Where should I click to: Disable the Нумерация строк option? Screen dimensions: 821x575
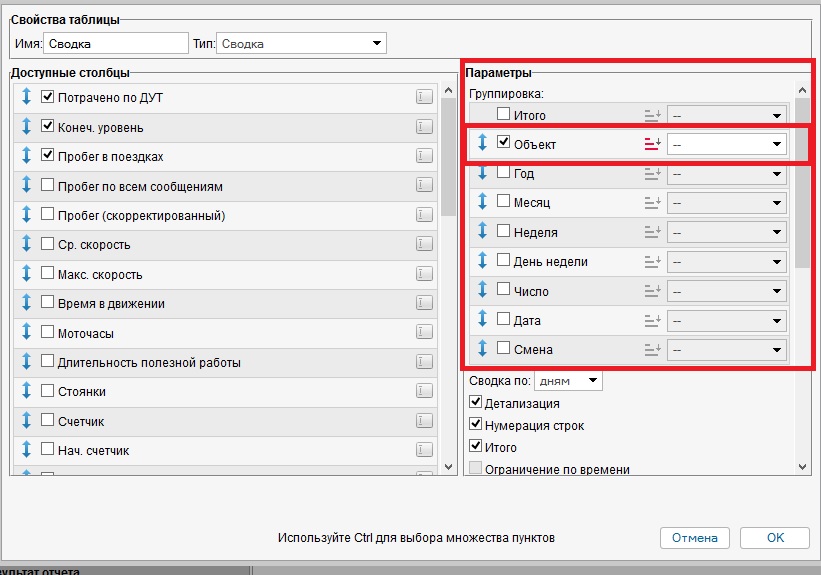click(x=476, y=425)
